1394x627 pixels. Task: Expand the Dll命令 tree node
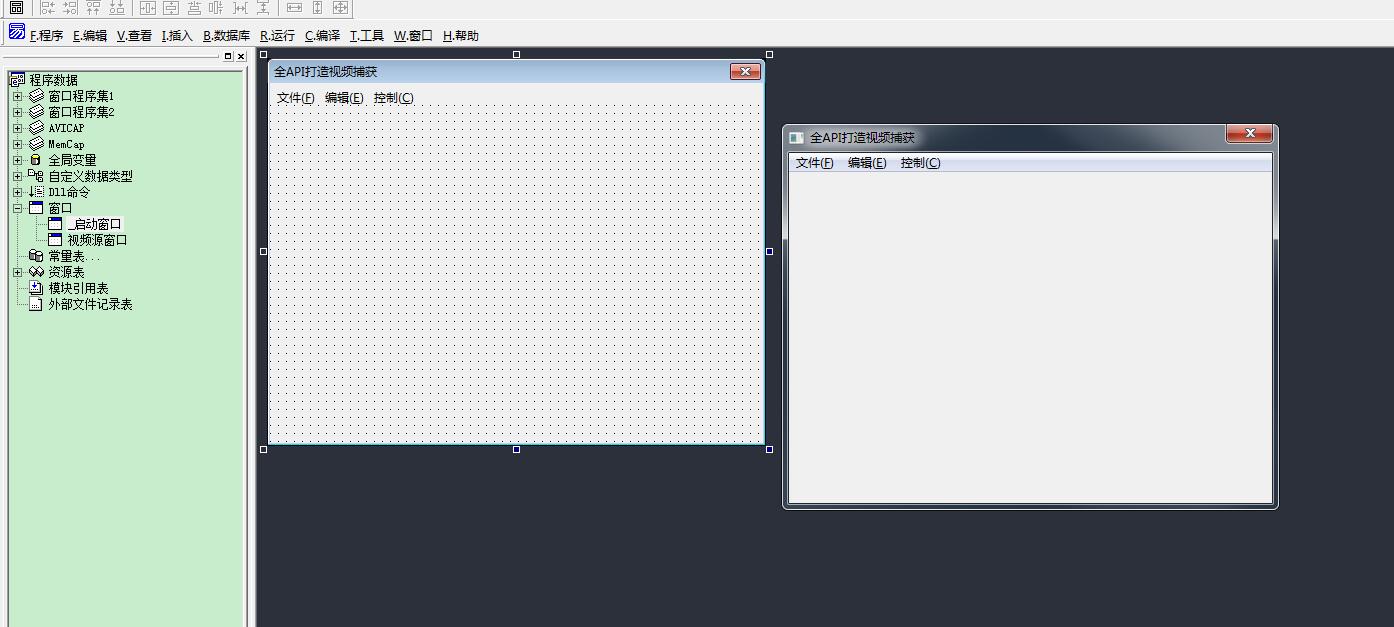[17, 192]
